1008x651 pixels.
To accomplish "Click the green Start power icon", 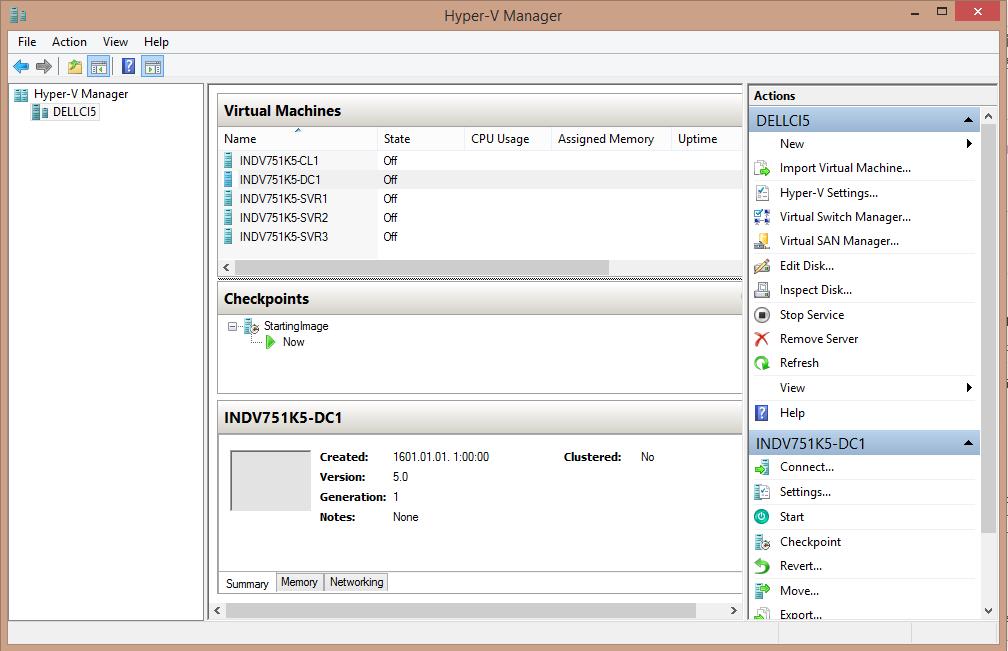I will [762, 517].
